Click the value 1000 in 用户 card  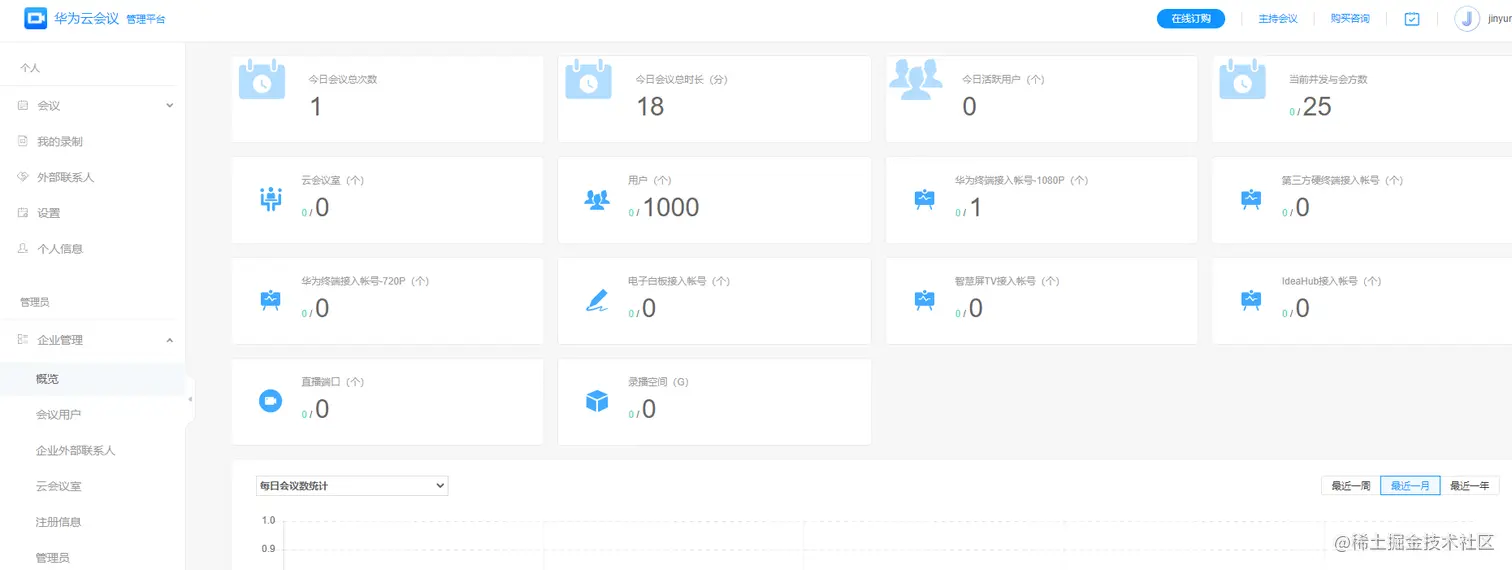click(x=671, y=208)
